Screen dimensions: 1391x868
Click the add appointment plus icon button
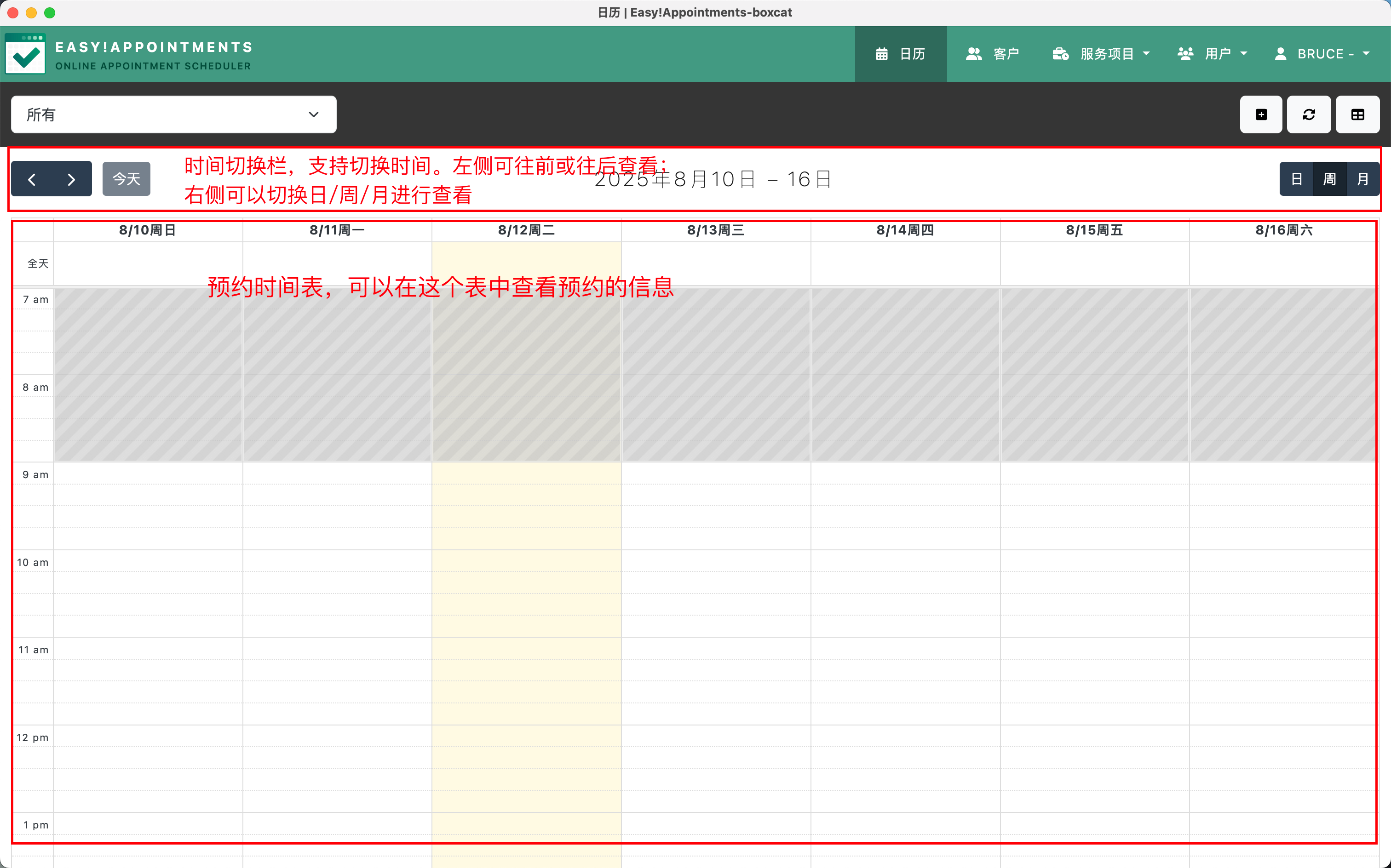[x=1261, y=115]
